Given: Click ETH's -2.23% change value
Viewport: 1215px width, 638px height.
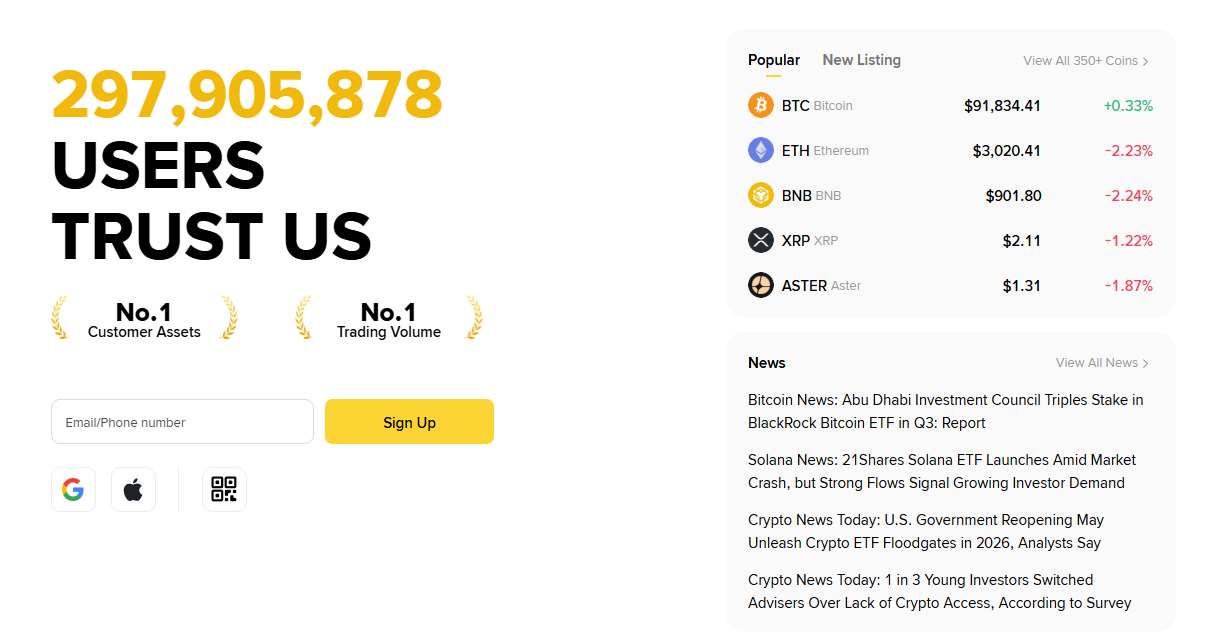Looking at the screenshot, I should tap(1128, 150).
